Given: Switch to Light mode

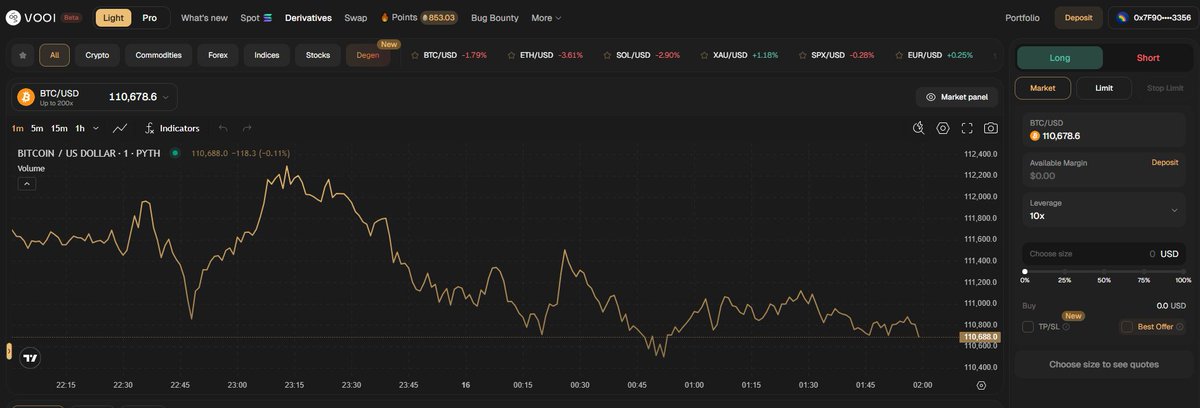Looking at the screenshot, I should (113, 18).
